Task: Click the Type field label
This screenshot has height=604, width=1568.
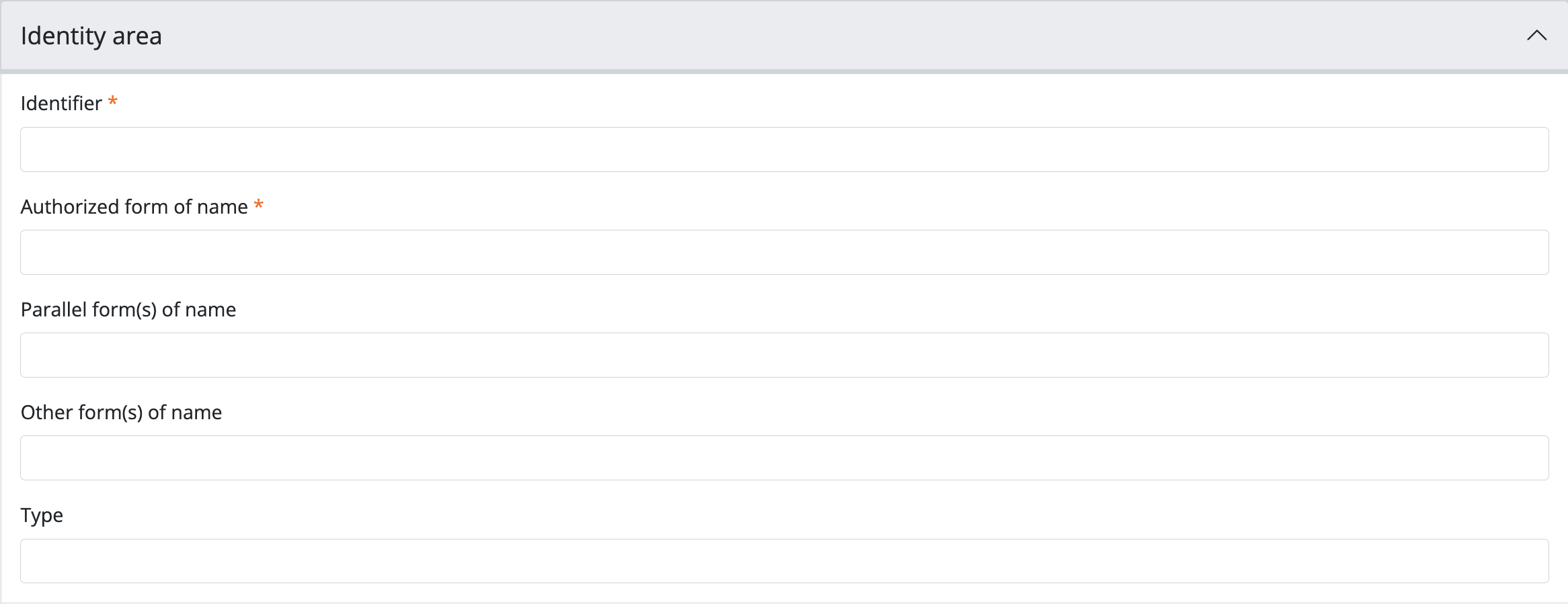Action: point(42,515)
